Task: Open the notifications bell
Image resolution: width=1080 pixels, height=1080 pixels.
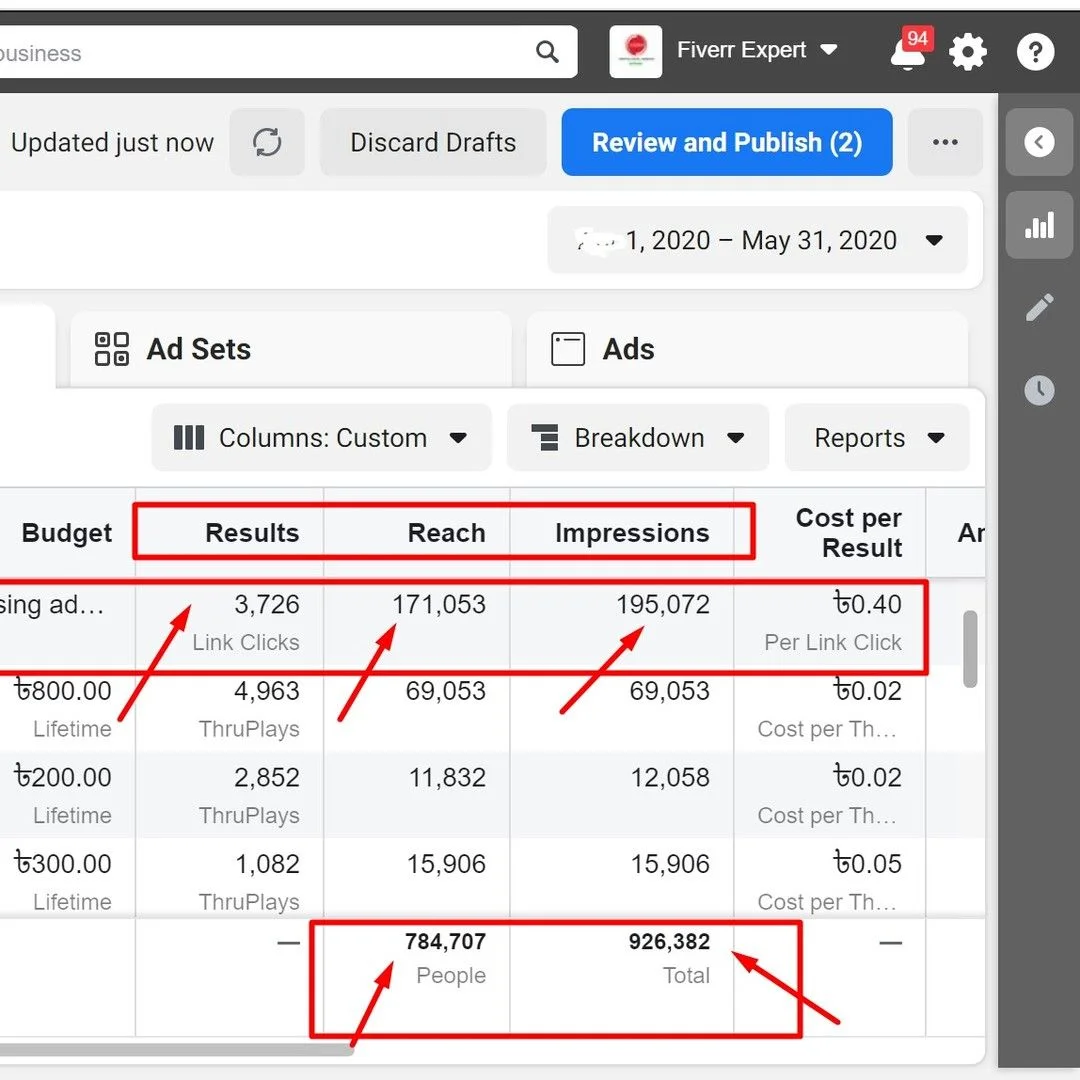Action: point(906,52)
